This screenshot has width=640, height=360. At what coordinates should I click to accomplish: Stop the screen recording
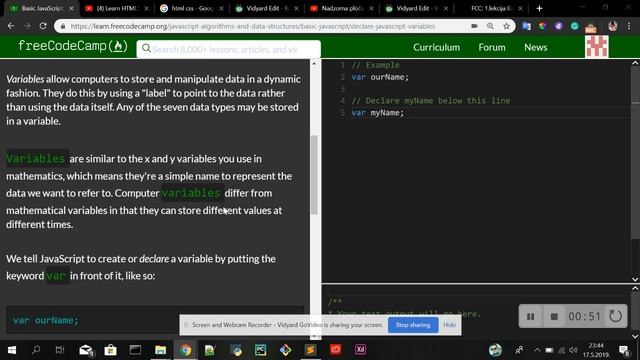(554, 316)
